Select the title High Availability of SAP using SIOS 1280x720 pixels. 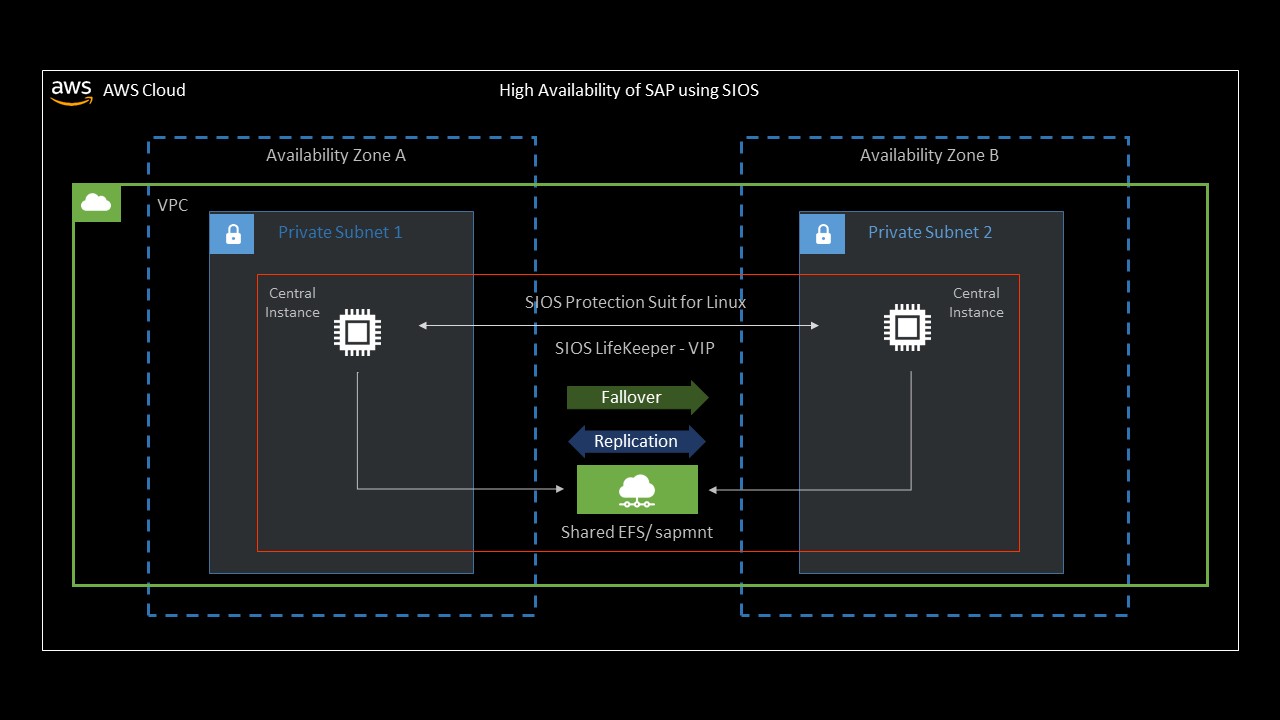point(629,90)
